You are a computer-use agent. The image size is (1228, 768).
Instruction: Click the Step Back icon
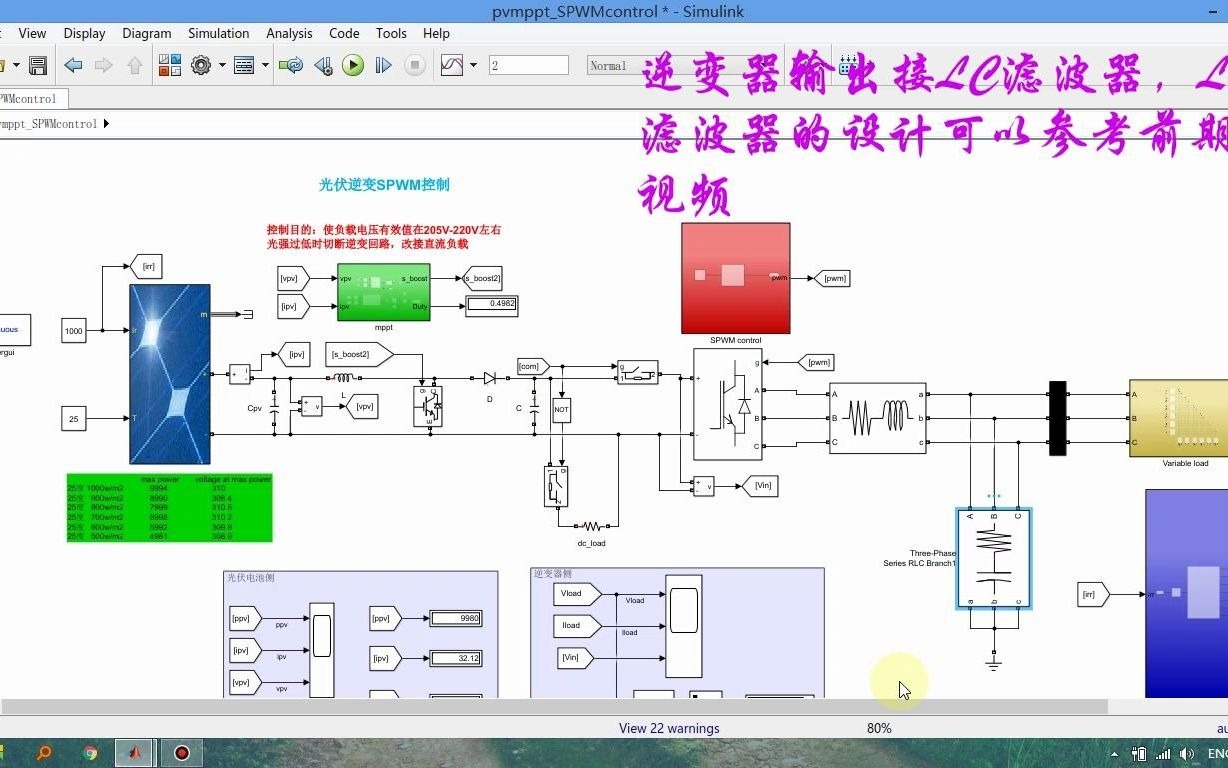[322, 65]
